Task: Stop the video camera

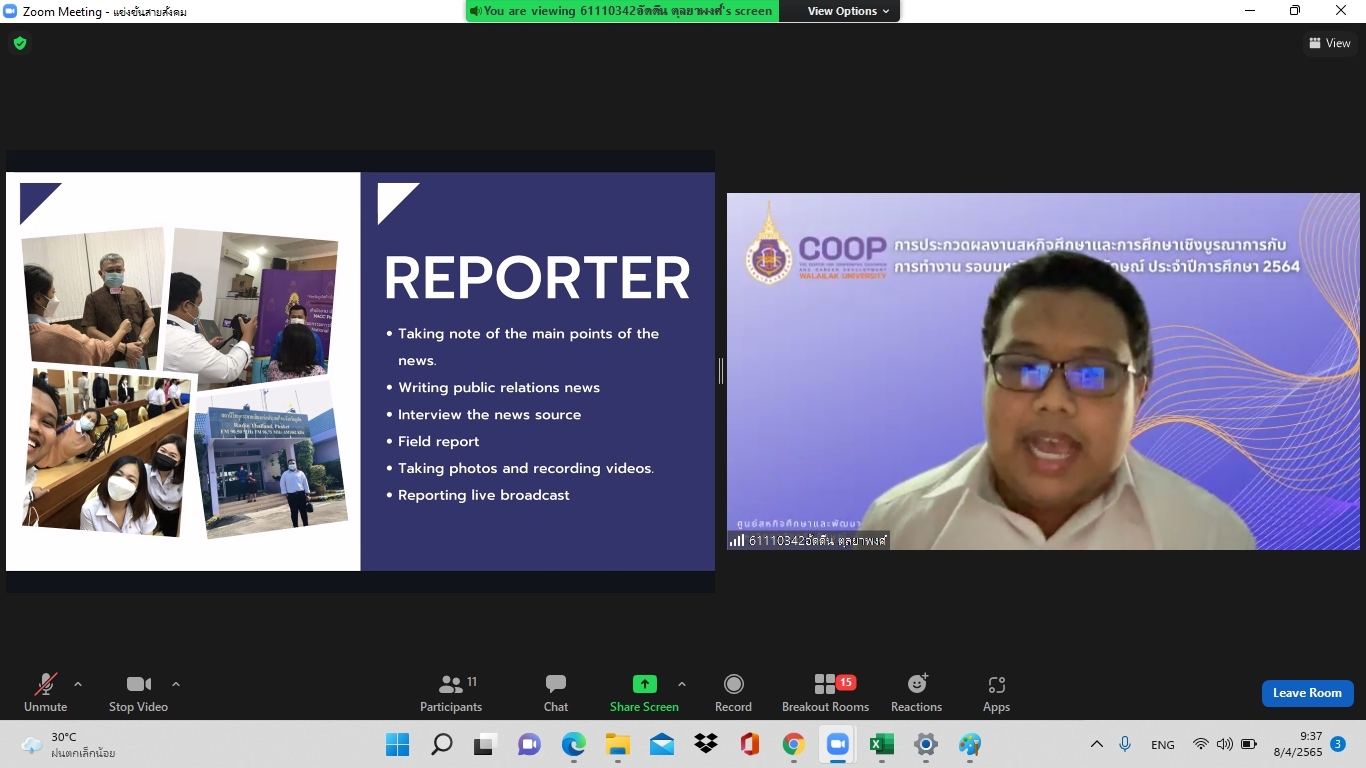Action: (x=138, y=693)
